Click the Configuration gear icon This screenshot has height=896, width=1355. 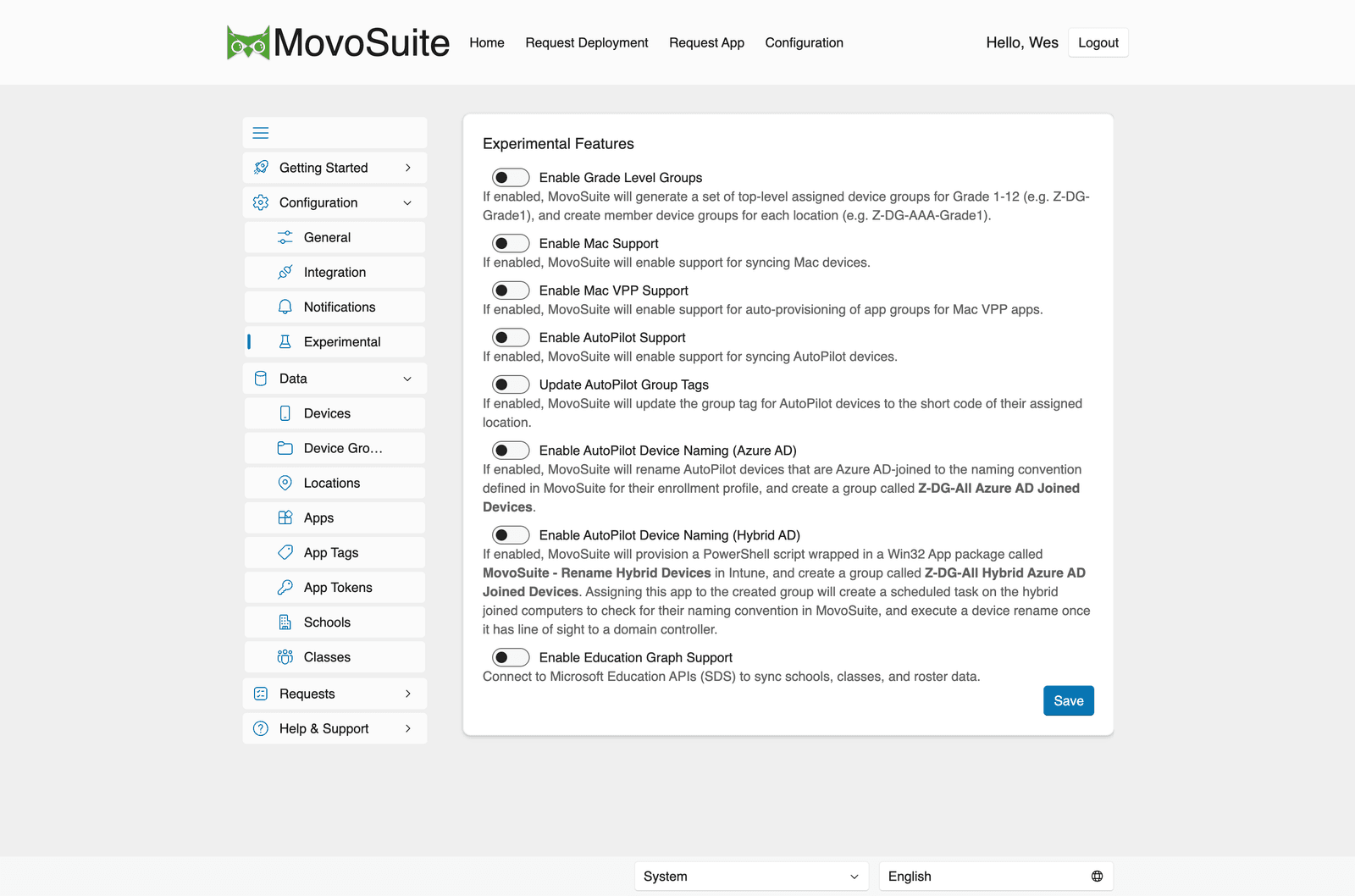coord(261,202)
